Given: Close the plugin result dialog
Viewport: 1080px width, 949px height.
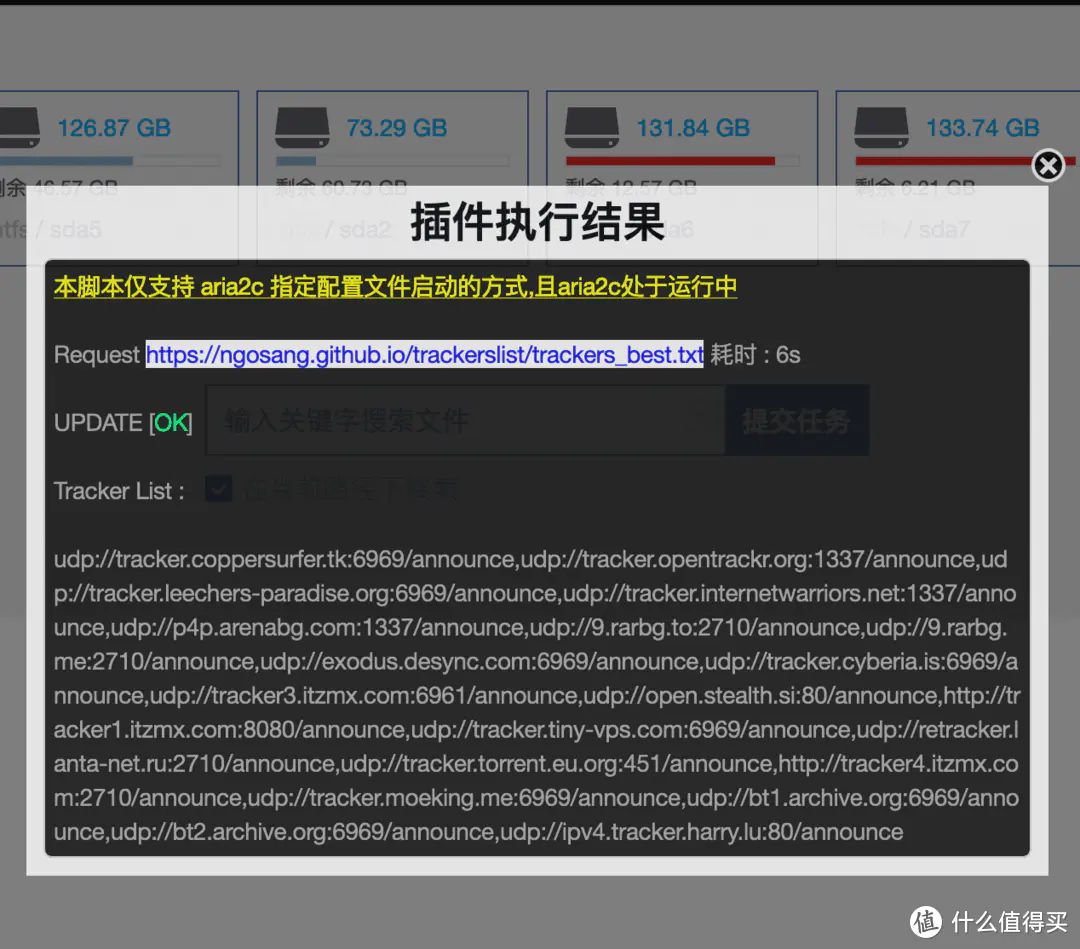Looking at the screenshot, I should tap(1048, 165).
